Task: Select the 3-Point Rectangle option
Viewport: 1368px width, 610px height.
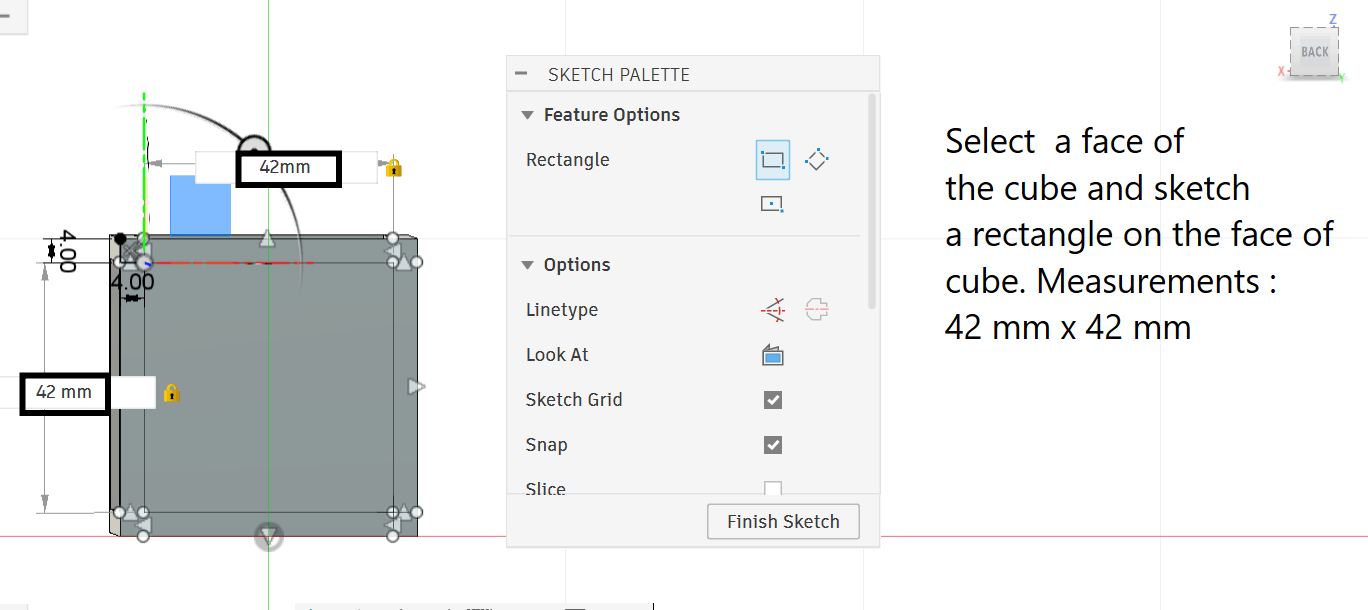Action: tap(817, 160)
